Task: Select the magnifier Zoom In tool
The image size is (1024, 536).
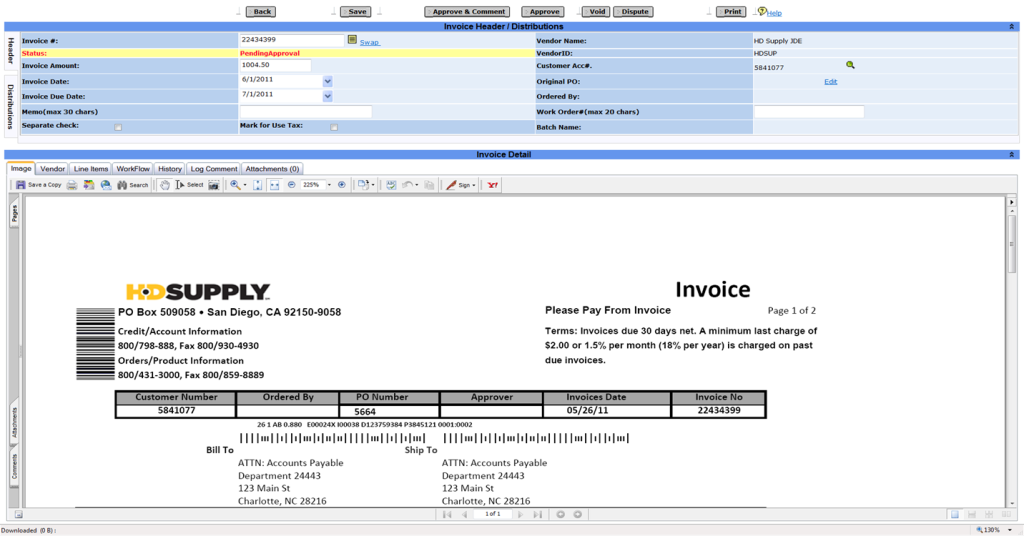Action: click(x=235, y=185)
